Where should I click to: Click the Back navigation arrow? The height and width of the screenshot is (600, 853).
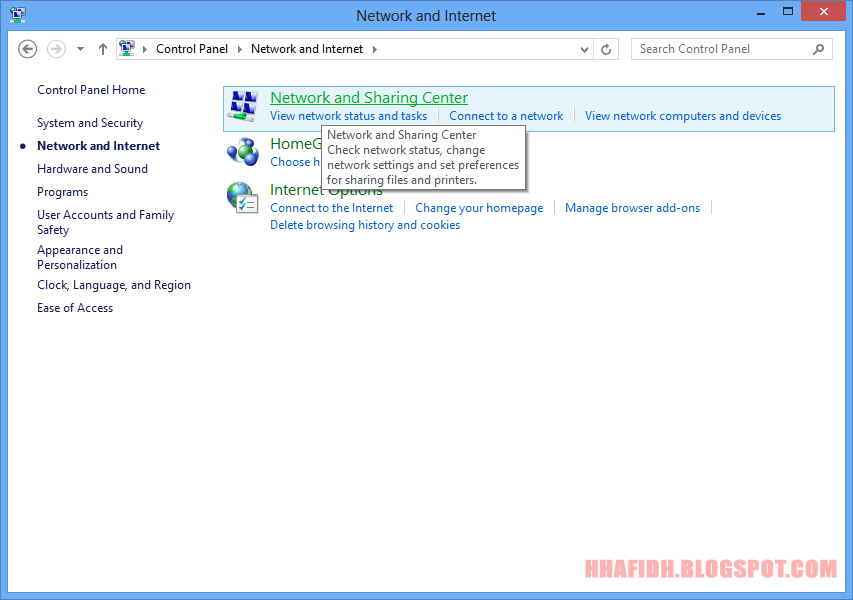point(27,49)
